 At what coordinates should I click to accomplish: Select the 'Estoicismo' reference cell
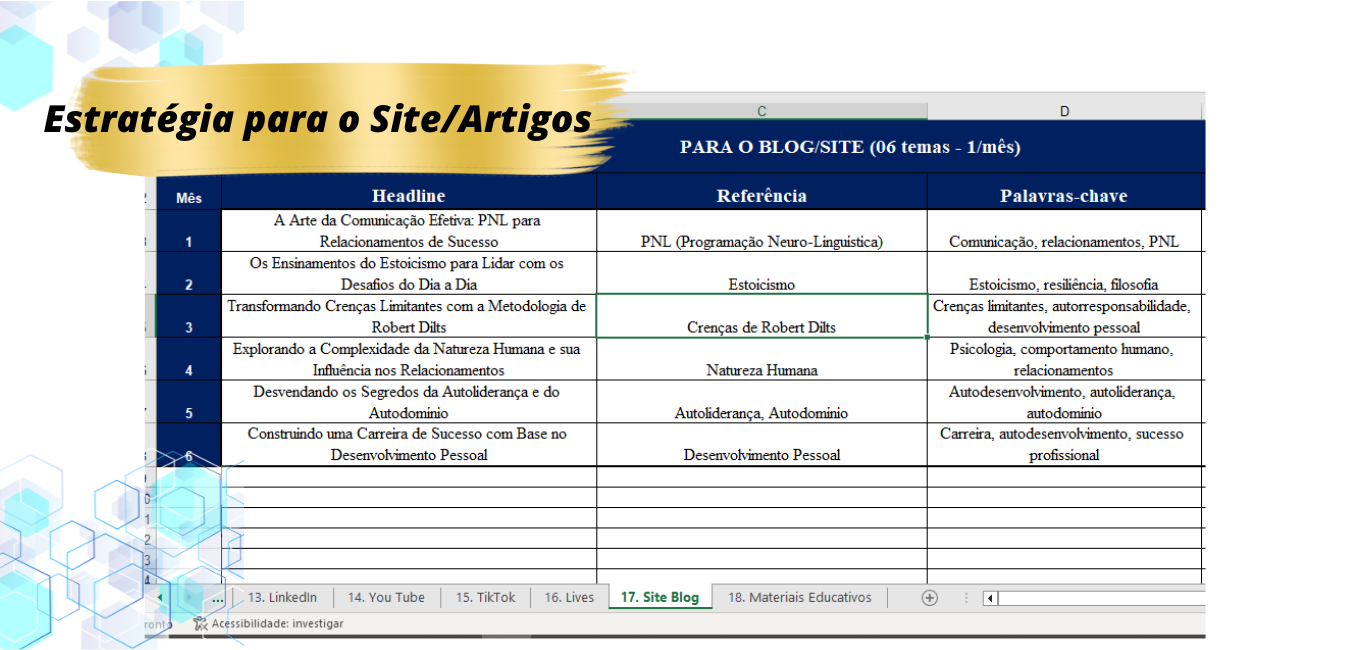click(762, 274)
